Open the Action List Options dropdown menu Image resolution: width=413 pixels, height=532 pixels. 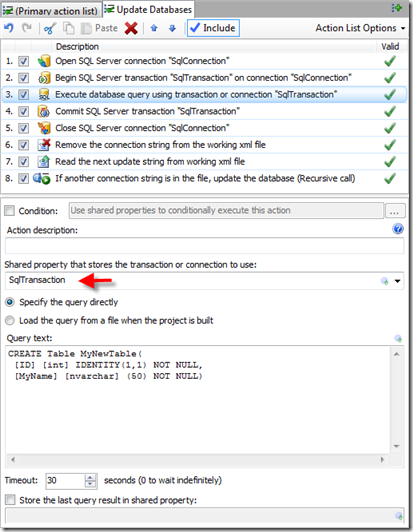[x=360, y=28]
